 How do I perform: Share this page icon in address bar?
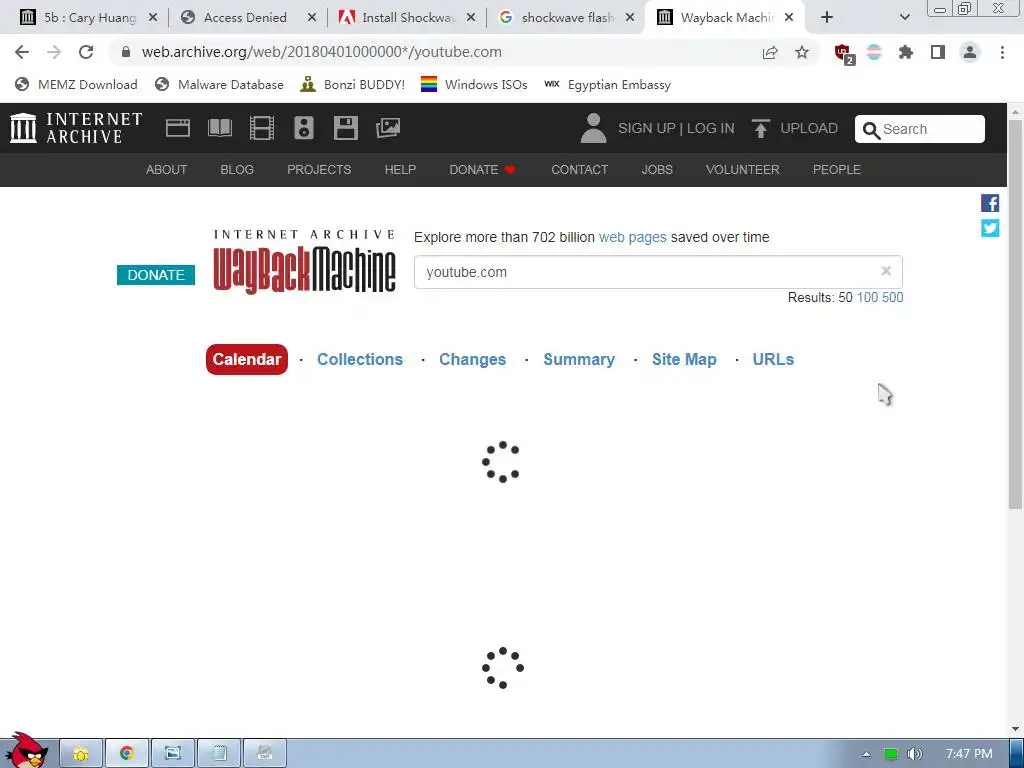point(770,52)
